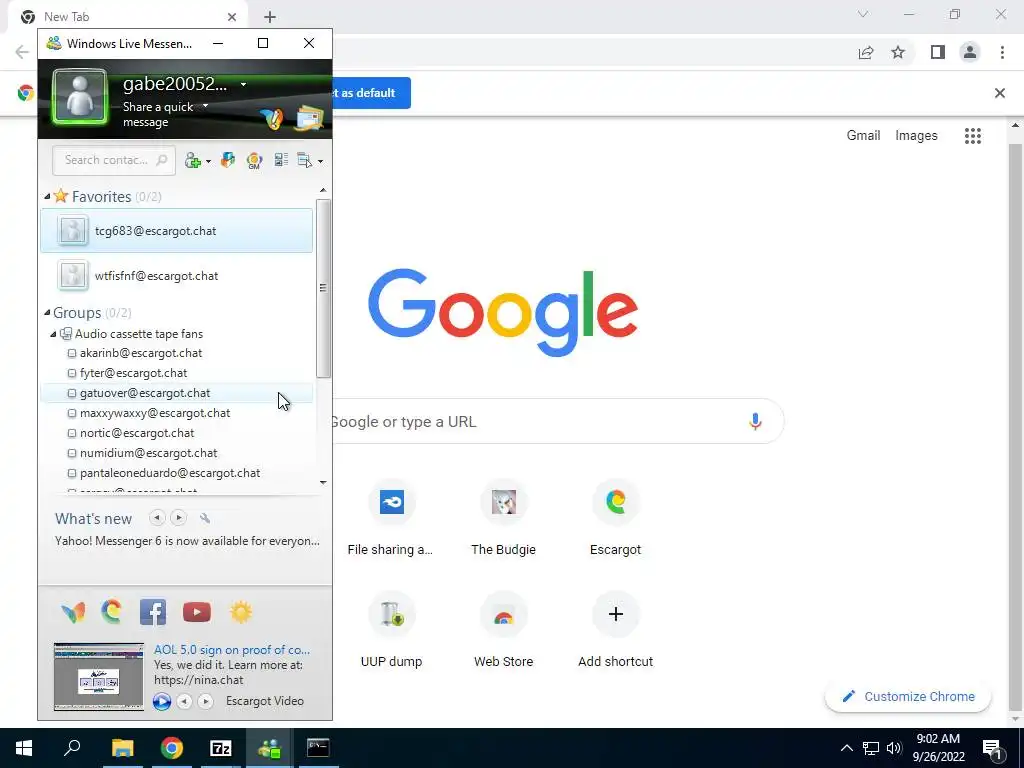
Task: Select the New Tab browser tab
Action: [x=127, y=17]
